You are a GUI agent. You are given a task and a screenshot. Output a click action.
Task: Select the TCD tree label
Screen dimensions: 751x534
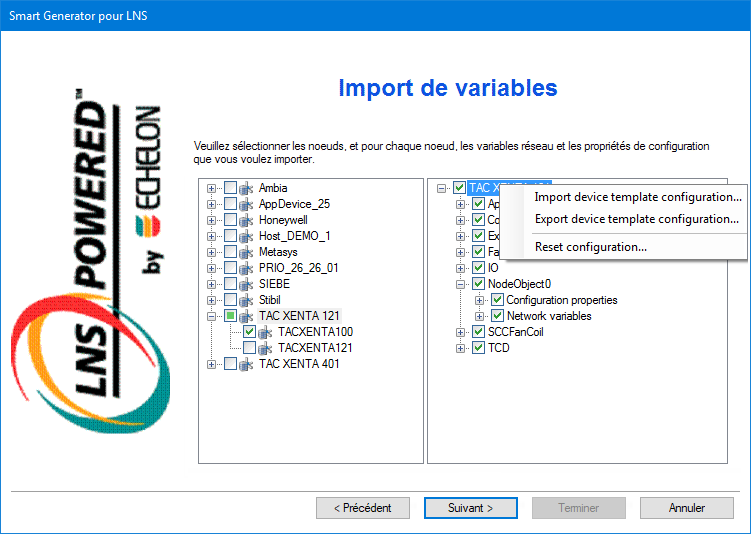tap(499, 348)
